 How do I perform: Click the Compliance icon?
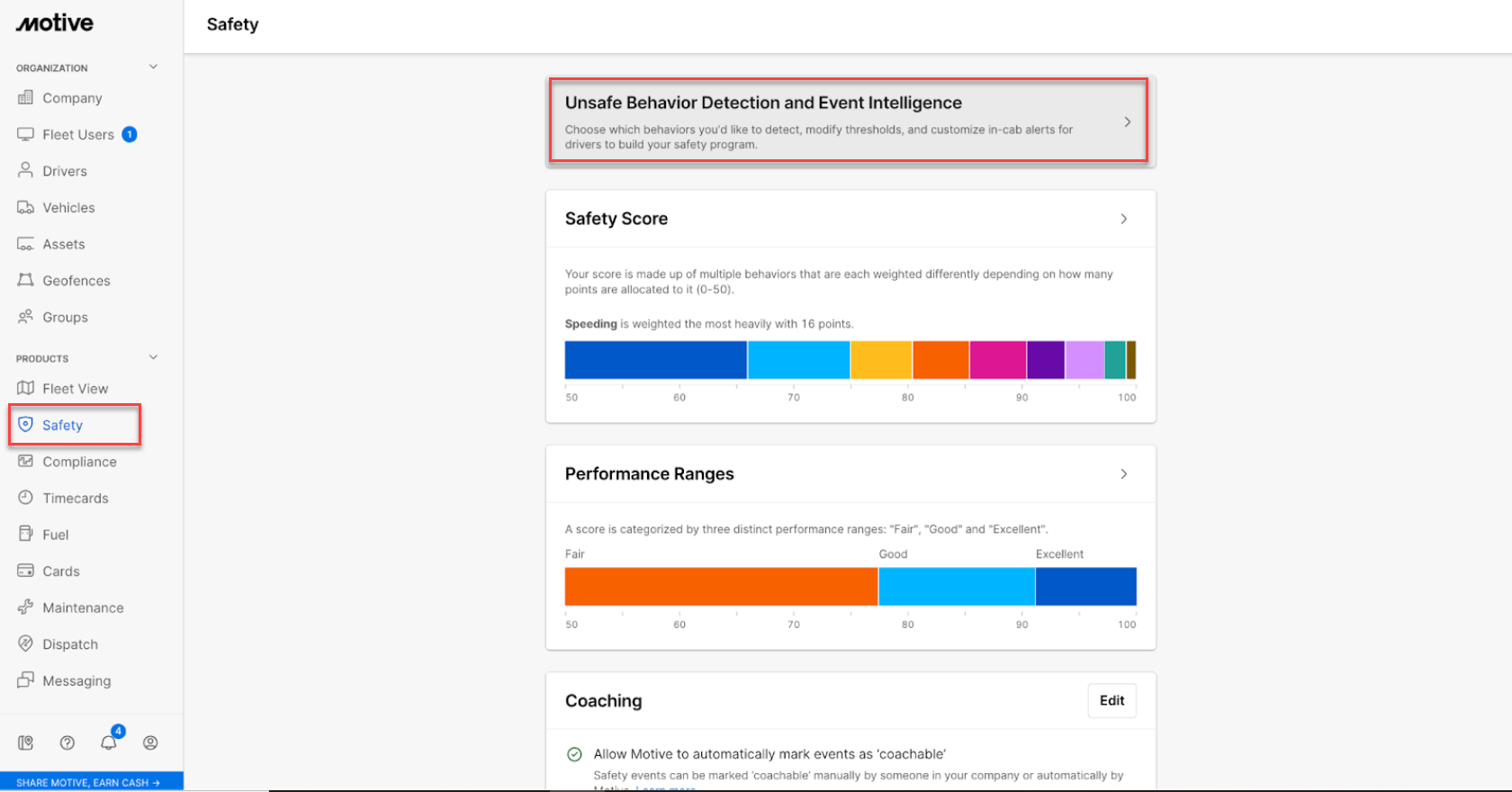click(25, 461)
